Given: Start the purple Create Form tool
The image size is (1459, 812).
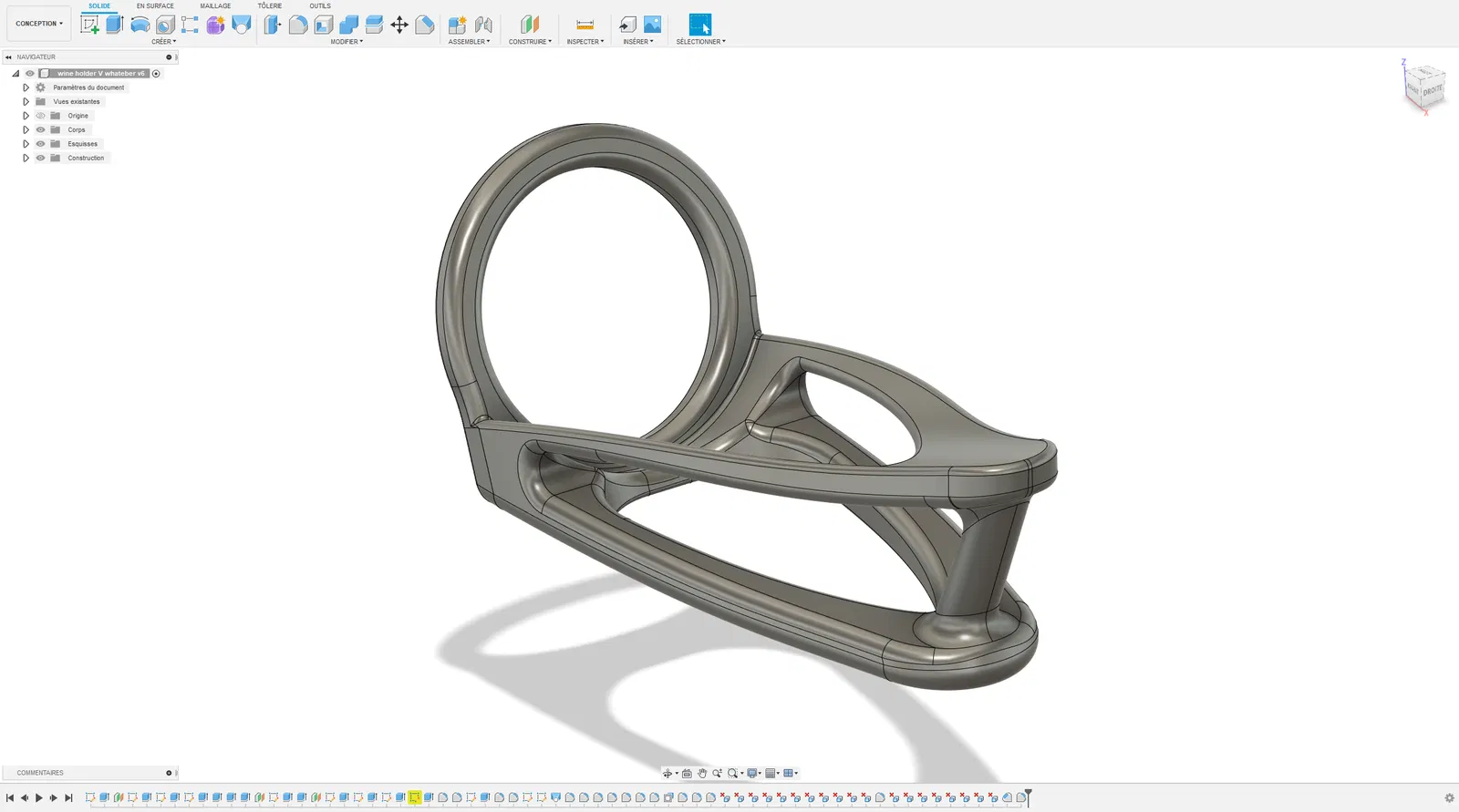Looking at the screenshot, I should (215, 25).
